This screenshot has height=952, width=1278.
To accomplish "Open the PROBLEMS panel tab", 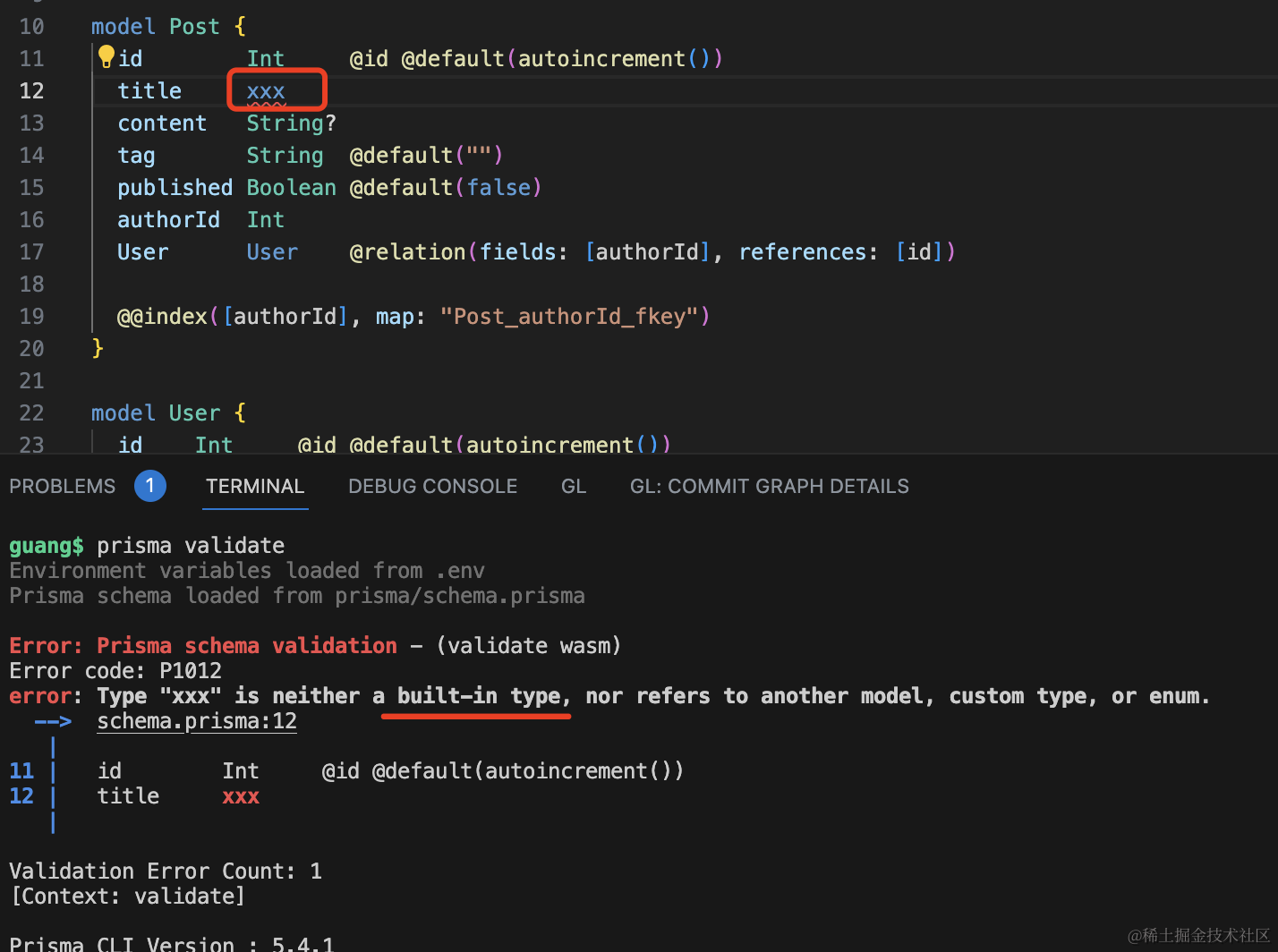I will 63,486.
